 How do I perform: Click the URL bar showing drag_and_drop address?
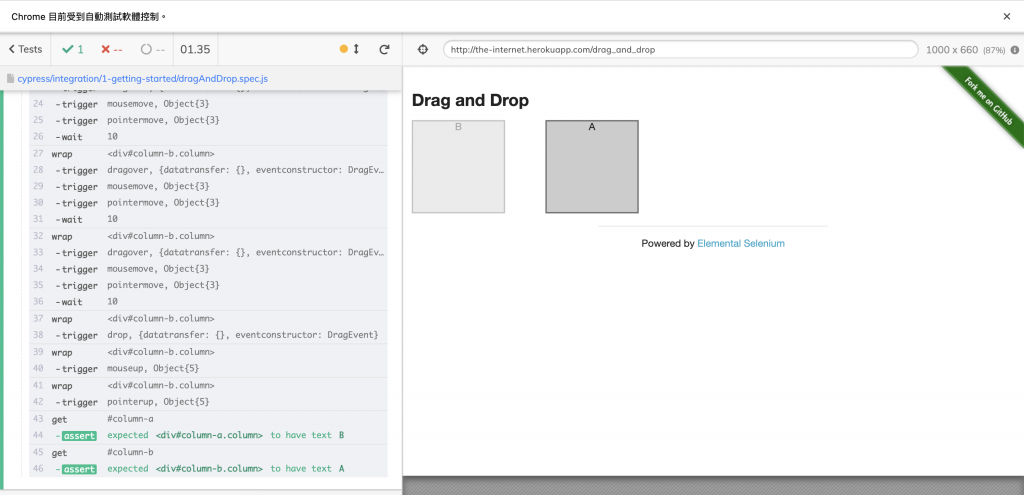[680, 50]
